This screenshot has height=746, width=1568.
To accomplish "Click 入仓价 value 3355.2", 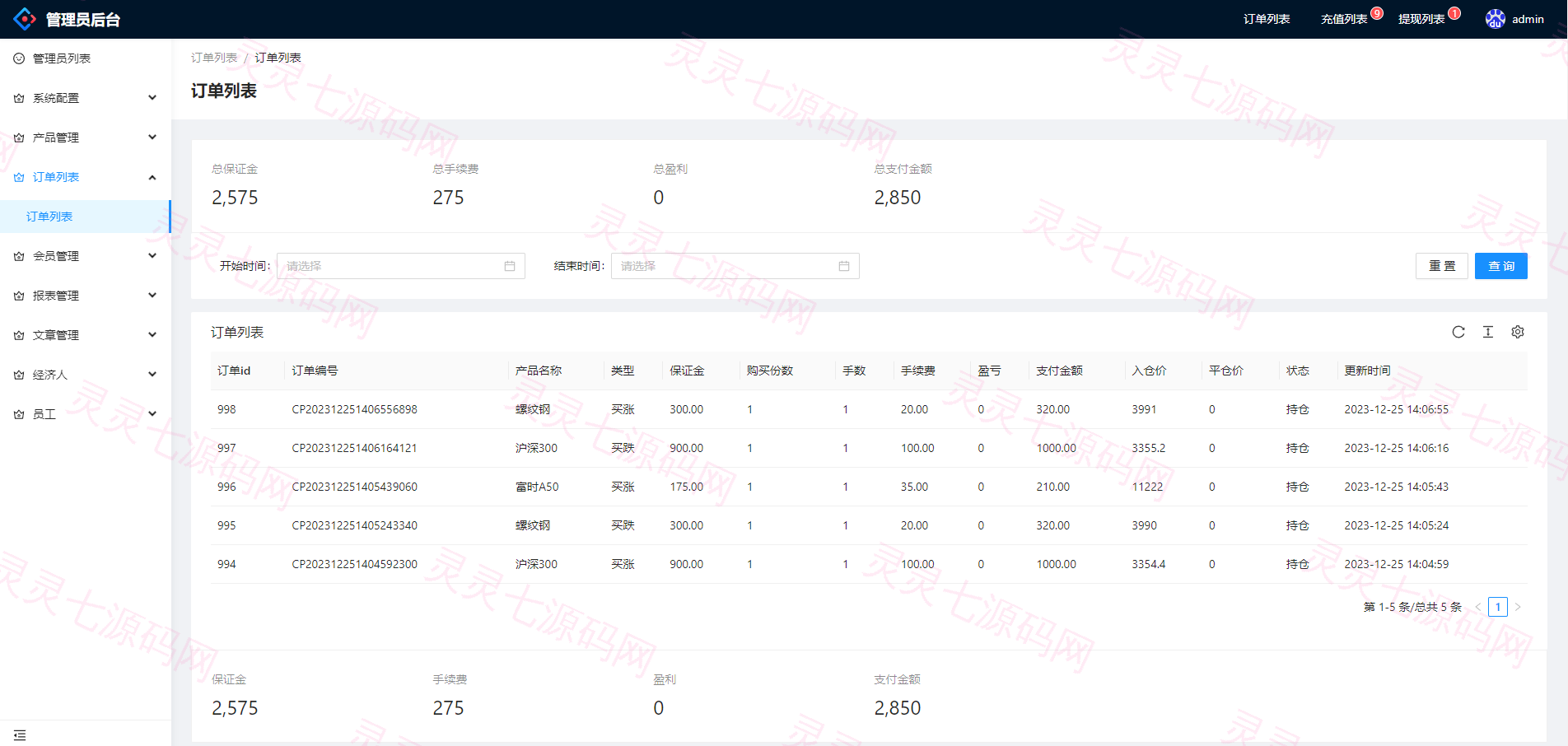I will (x=1149, y=448).
